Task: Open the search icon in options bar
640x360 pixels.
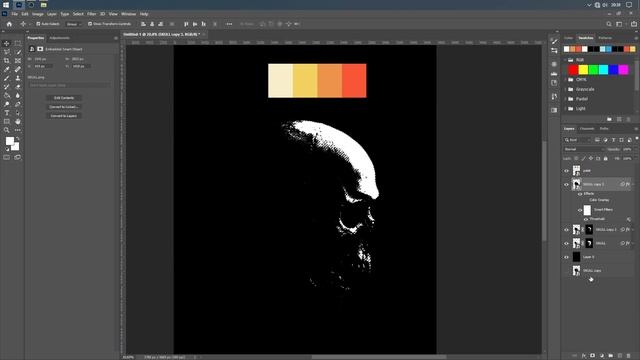Action: click(609, 24)
